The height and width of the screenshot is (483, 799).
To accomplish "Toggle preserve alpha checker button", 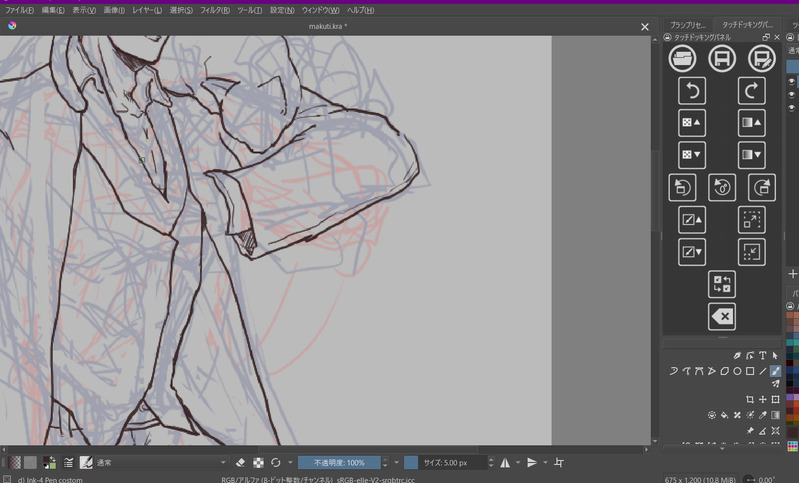I will (258, 463).
